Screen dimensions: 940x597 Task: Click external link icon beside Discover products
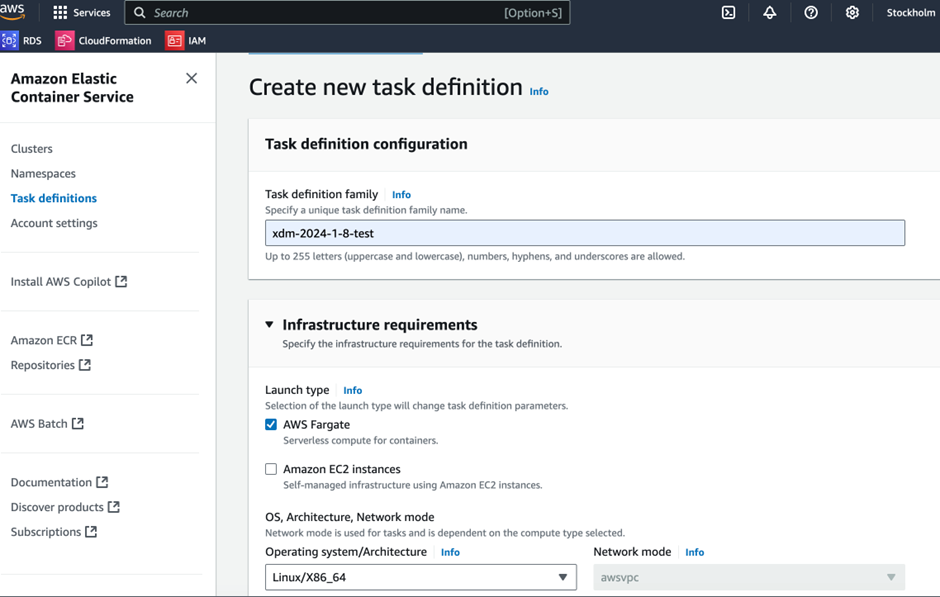pos(114,506)
